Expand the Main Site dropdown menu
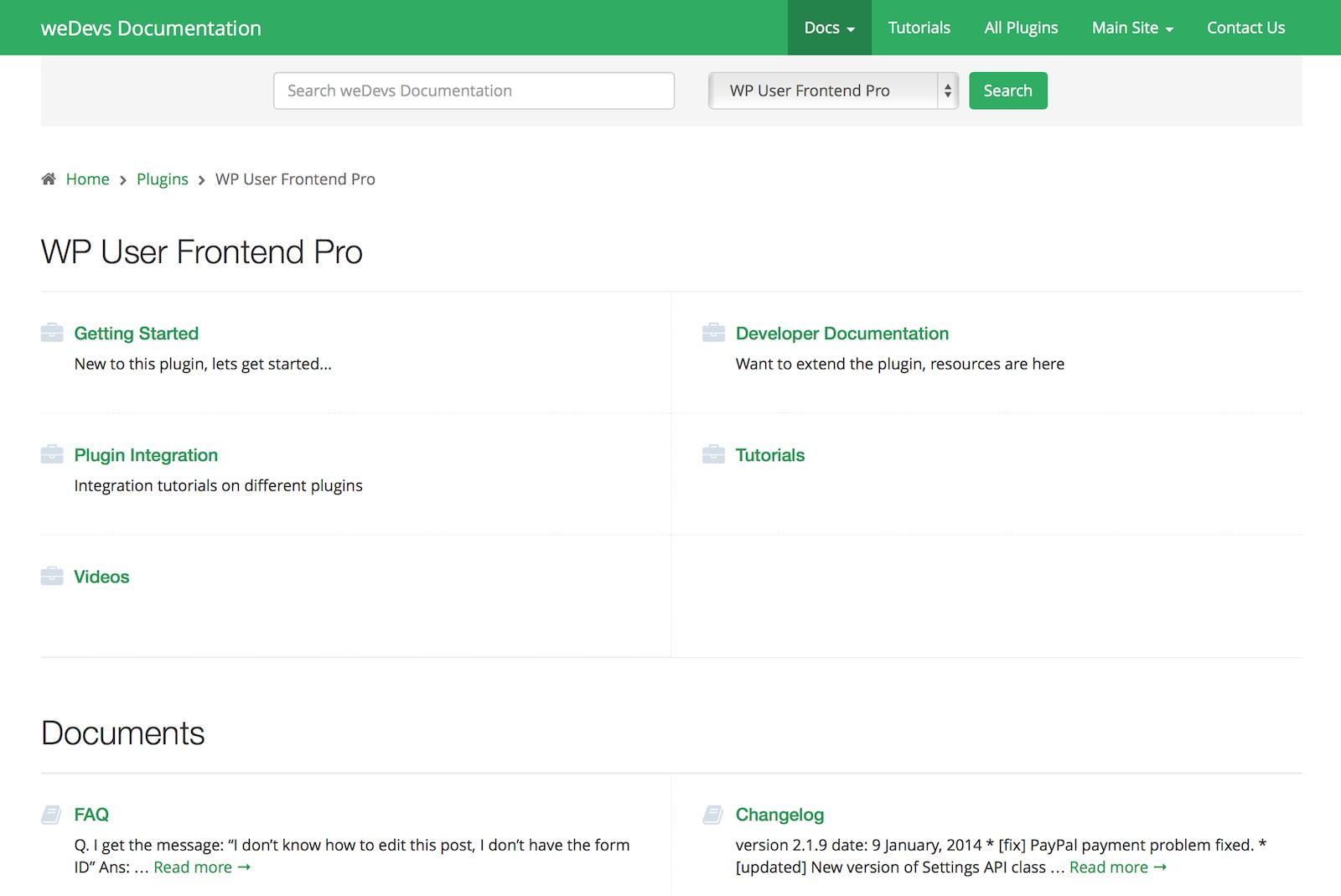 coord(1131,28)
